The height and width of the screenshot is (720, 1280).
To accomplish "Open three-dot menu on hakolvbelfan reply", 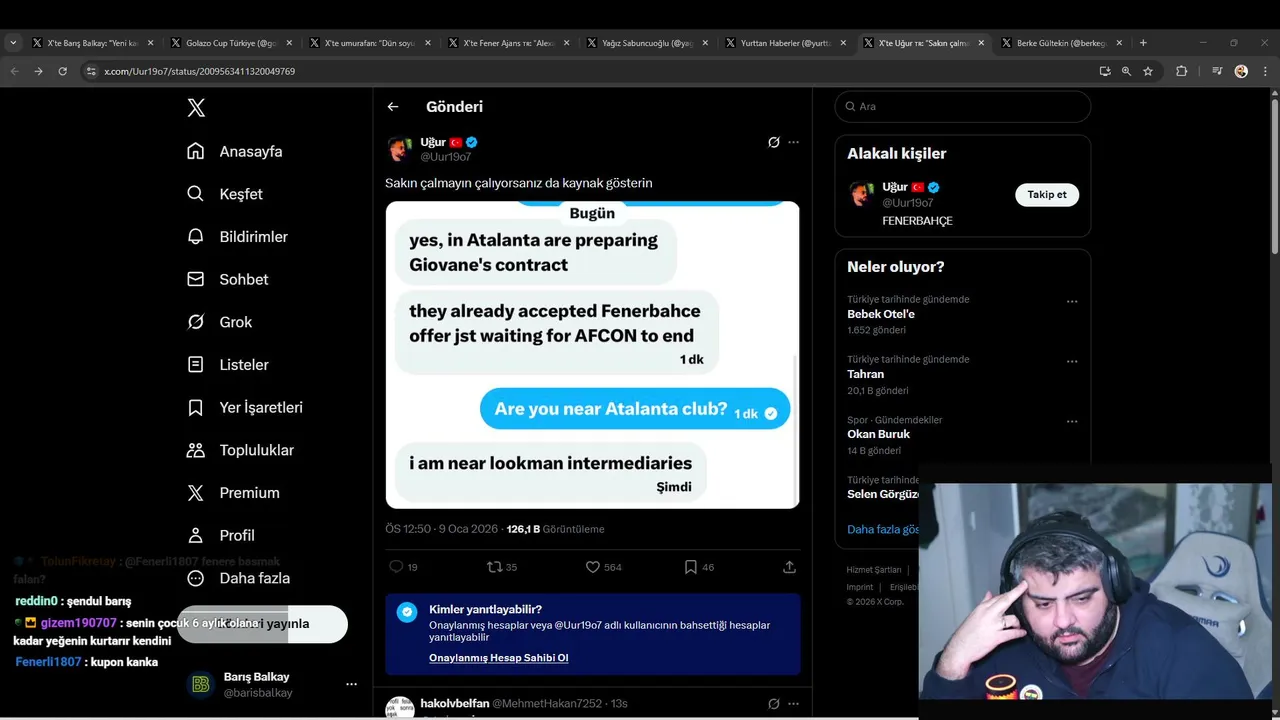I will click(x=793, y=704).
